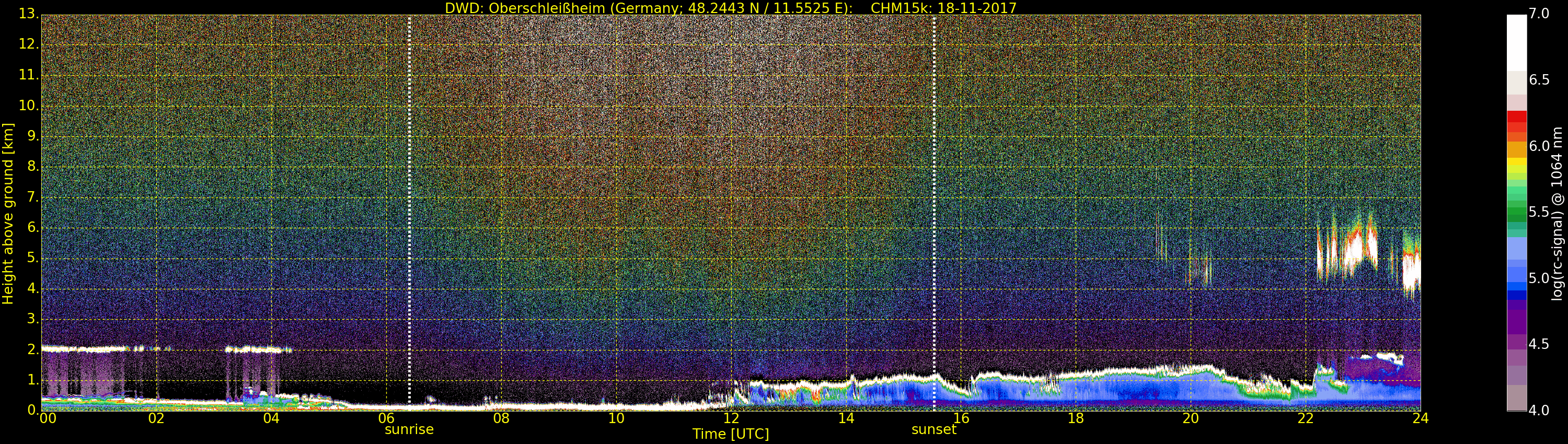Click the plot title with station name Oberschleißheim
Image resolution: width=1568 pixels, height=444 pixels.
click(x=731, y=8)
